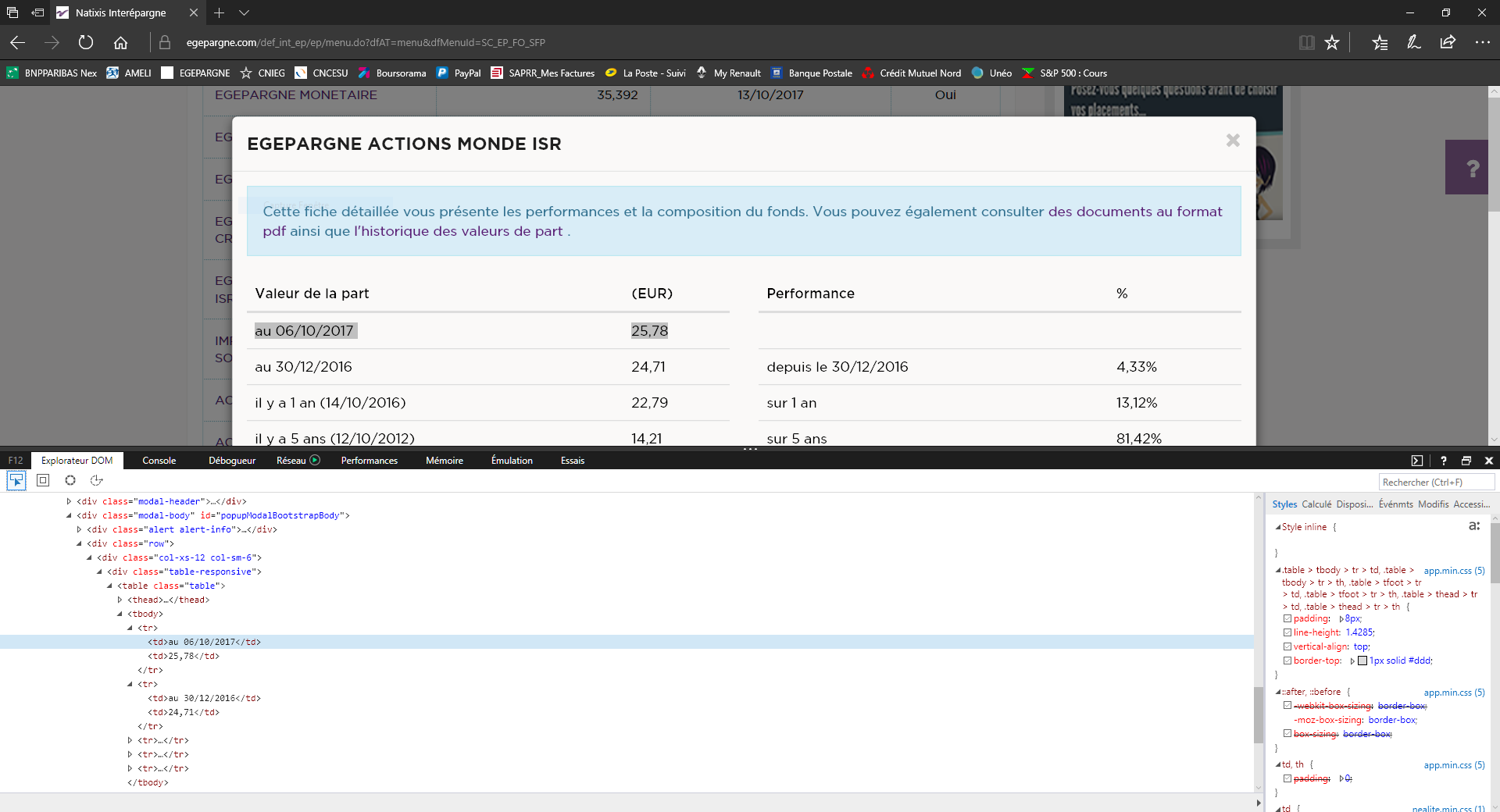The height and width of the screenshot is (812, 1500).
Task: Switch to the Console tab
Action: pos(159,461)
